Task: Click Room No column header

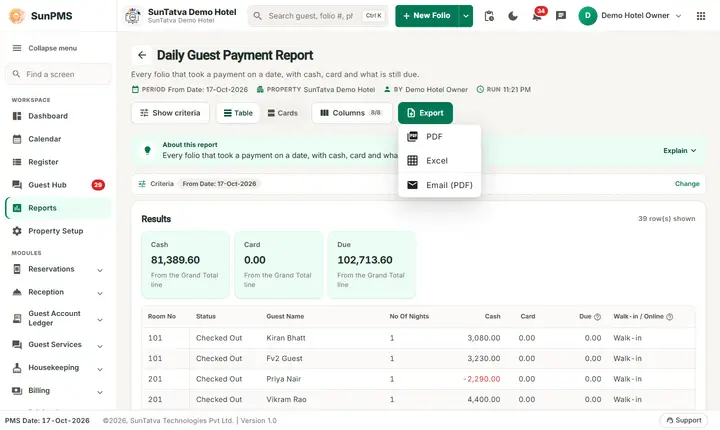Action: coord(162,317)
